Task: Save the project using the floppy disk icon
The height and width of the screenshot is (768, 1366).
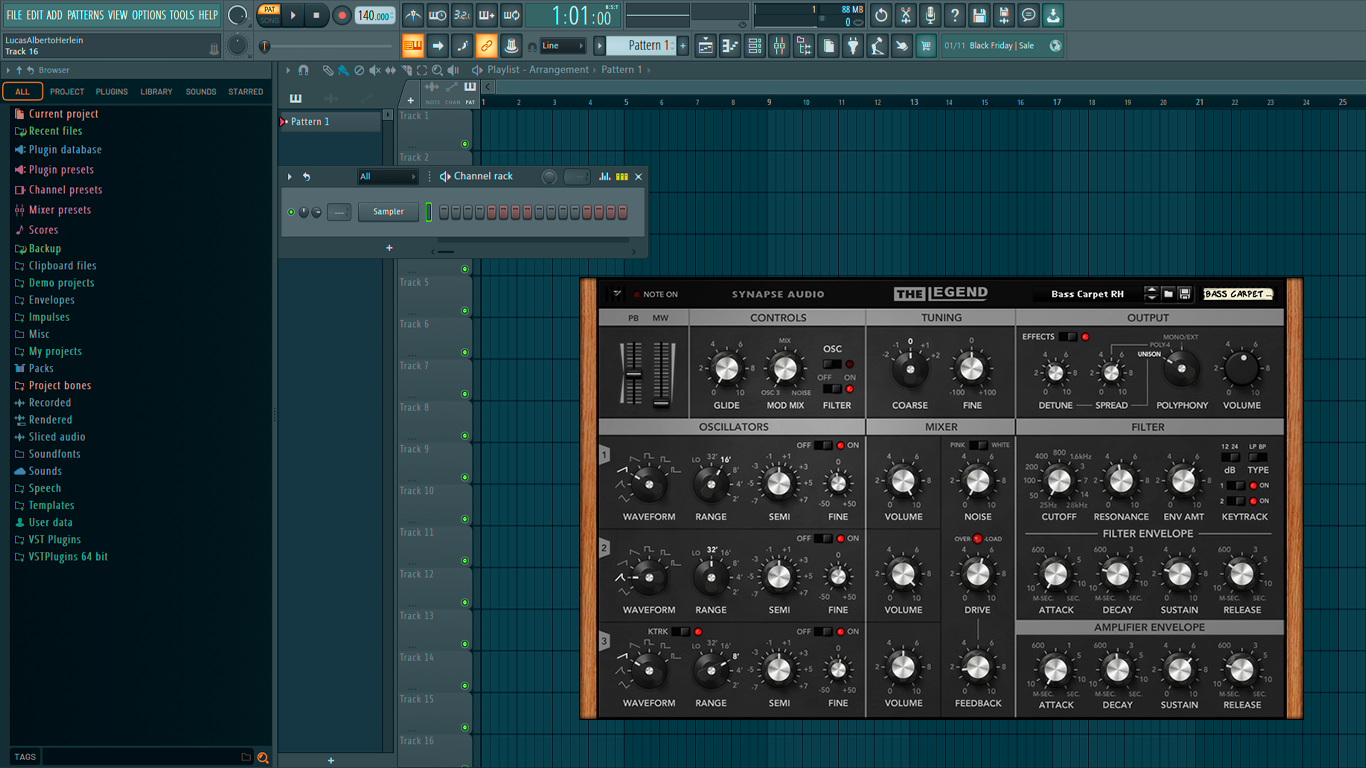Action: [x=979, y=15]
